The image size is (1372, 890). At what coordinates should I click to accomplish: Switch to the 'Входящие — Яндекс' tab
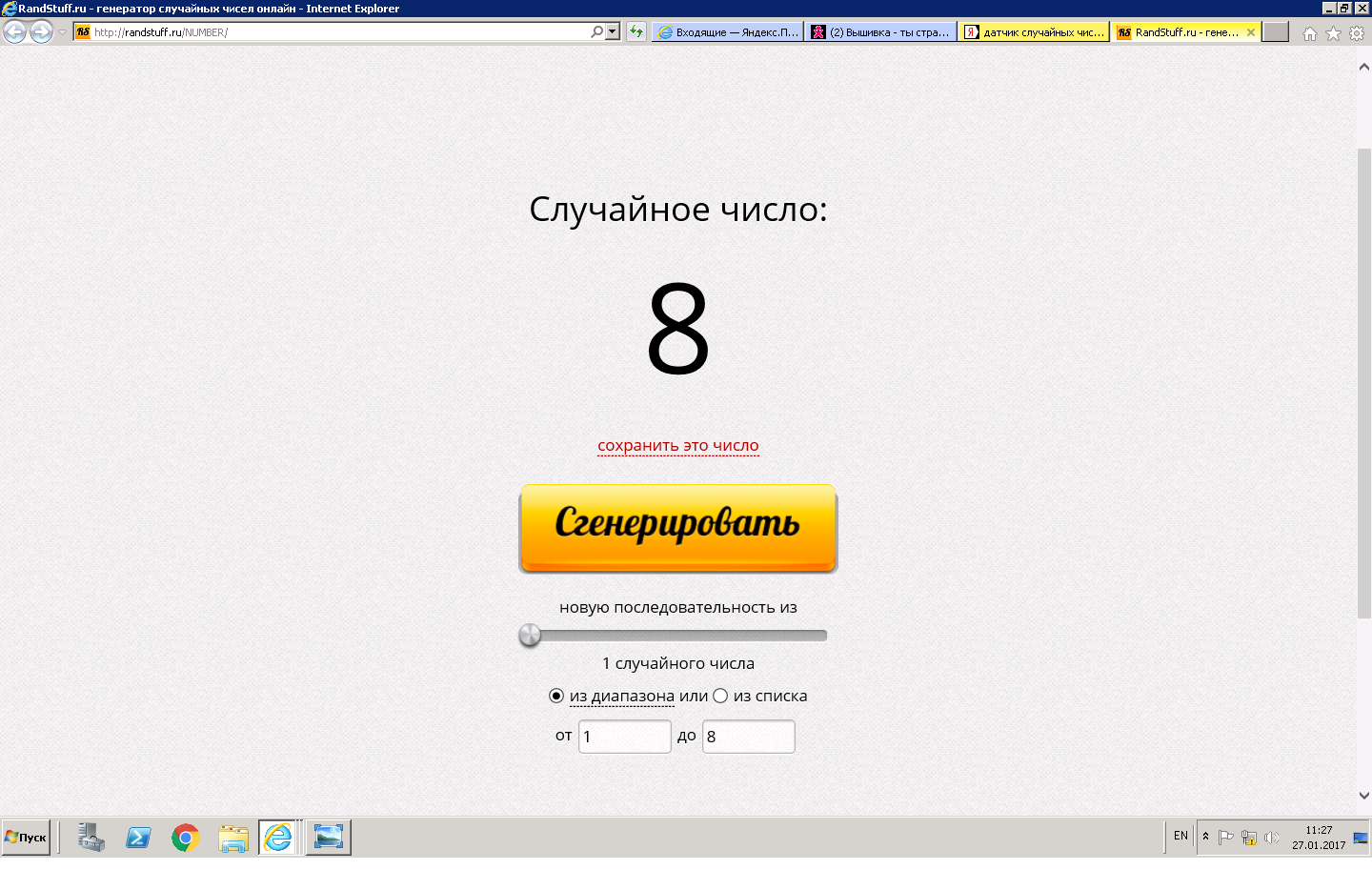point(728,32)
